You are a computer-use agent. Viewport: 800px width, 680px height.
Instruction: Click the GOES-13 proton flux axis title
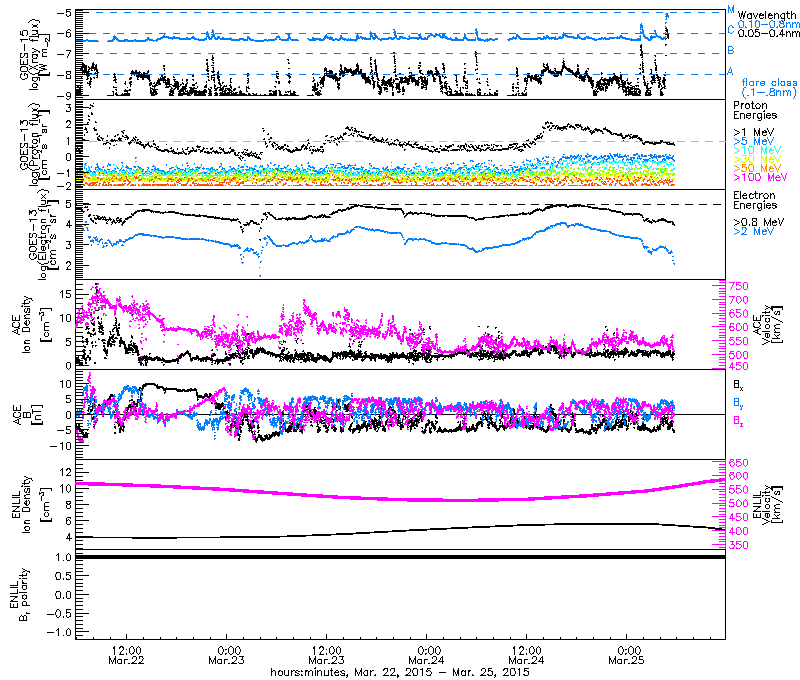35,144
